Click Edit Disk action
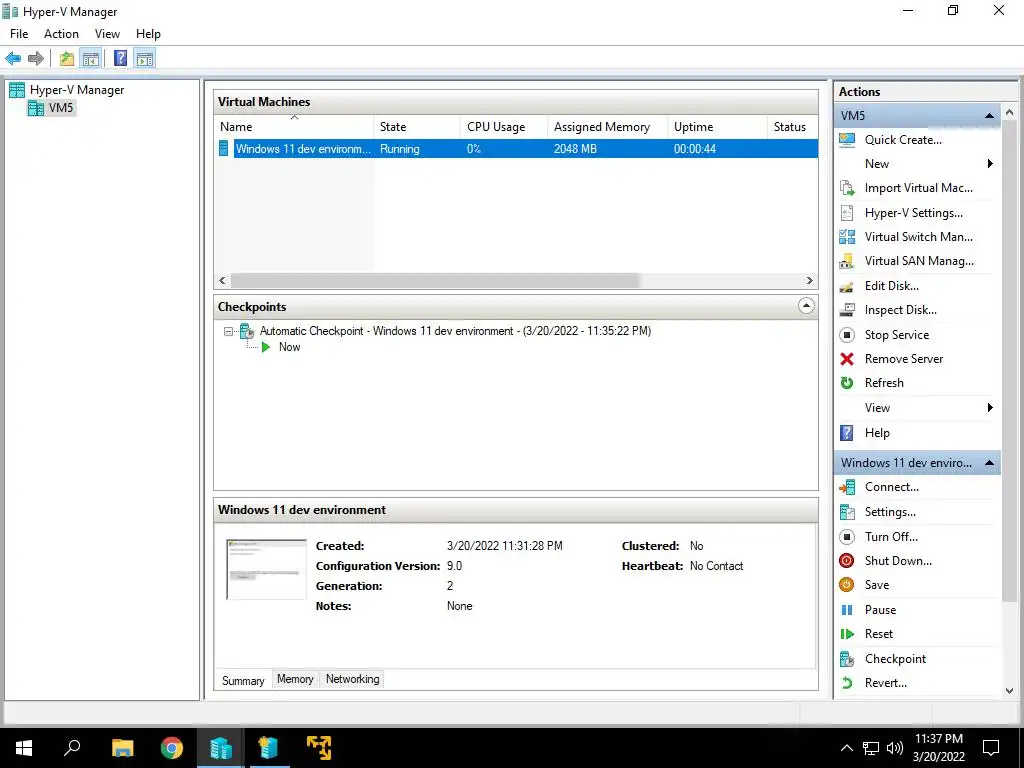Image resolution: width=1024 pixels, height=768 pixels. point(891,286)
